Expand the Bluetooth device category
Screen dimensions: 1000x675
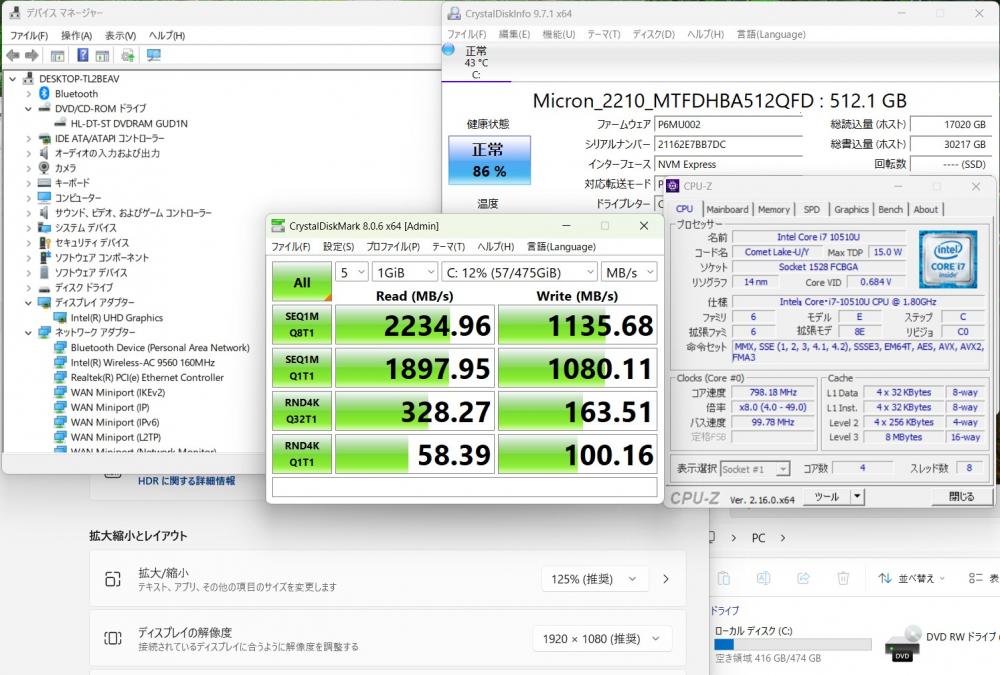point(28,93)
